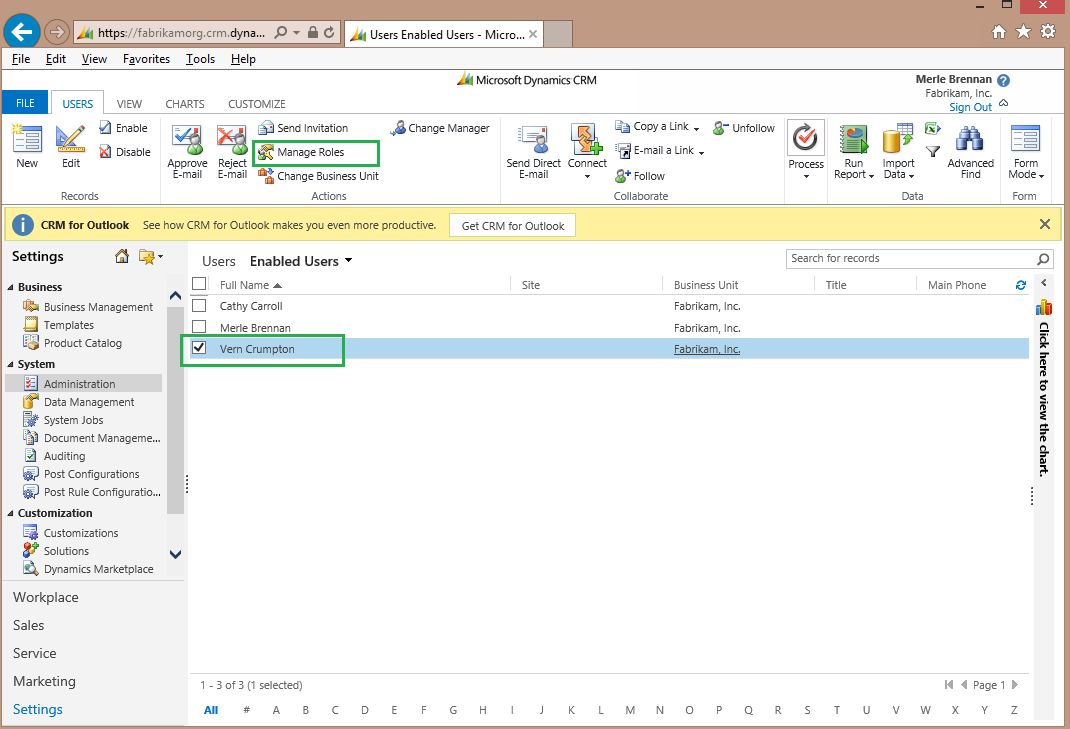Uncheck the Vern Crumpton row checkbox
This screenshot has width=1070, height=729.
200,348
